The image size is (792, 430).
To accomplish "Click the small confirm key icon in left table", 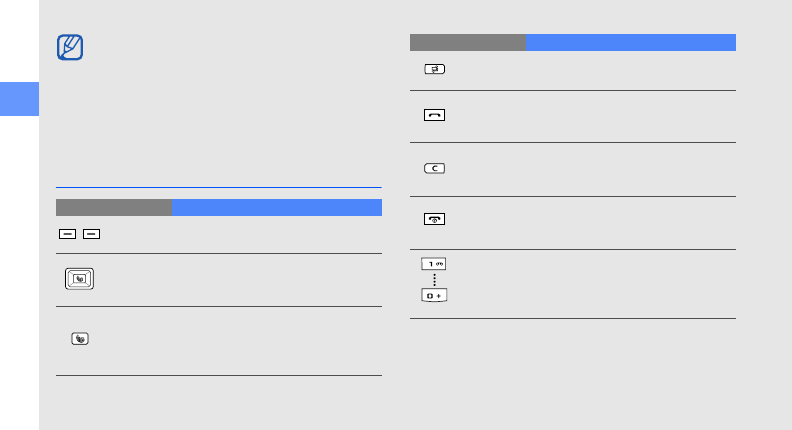I will point(79,340).
